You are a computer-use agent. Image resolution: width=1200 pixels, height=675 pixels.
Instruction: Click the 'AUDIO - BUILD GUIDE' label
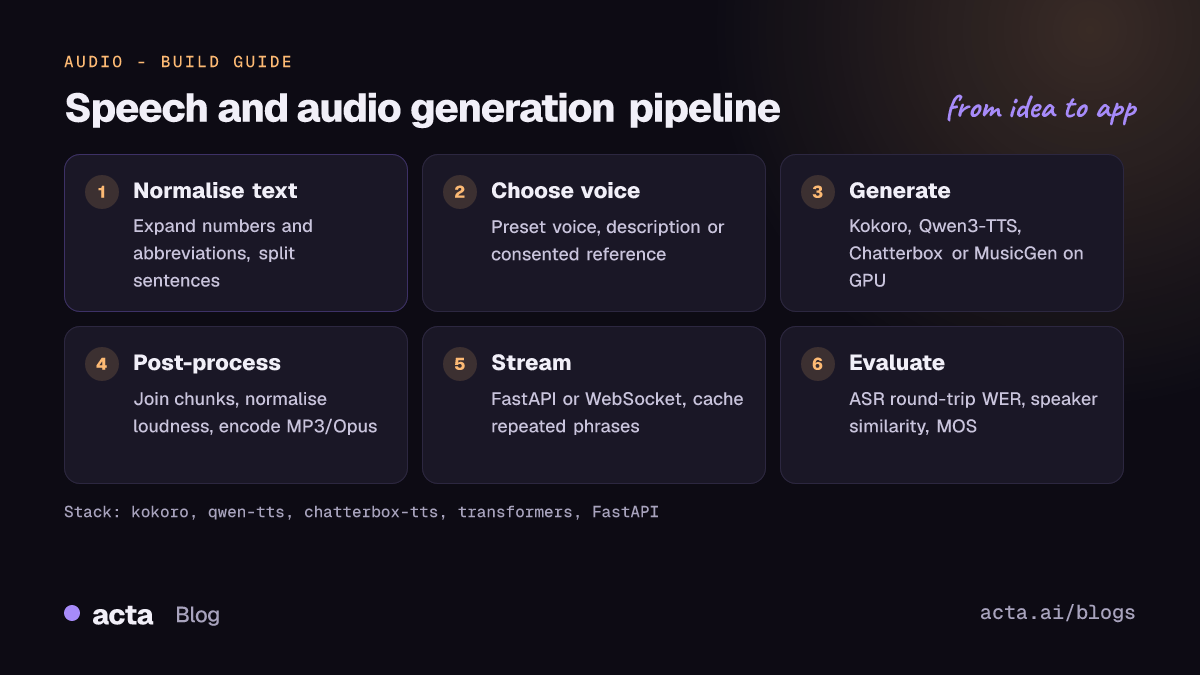pos(178,62)
